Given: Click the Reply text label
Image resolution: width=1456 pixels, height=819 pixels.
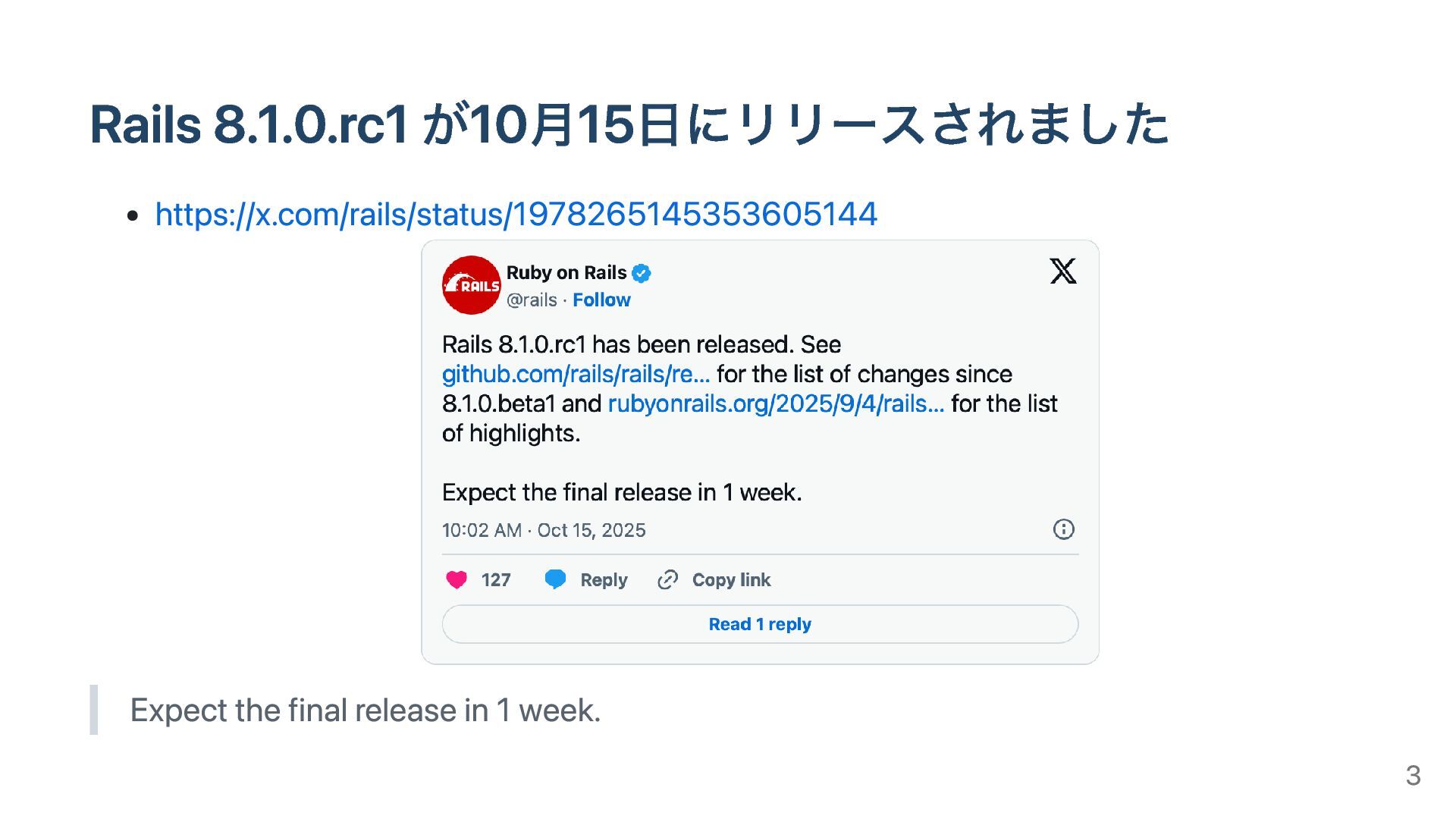Looking at the screenshot, I should tap(604, 580).
